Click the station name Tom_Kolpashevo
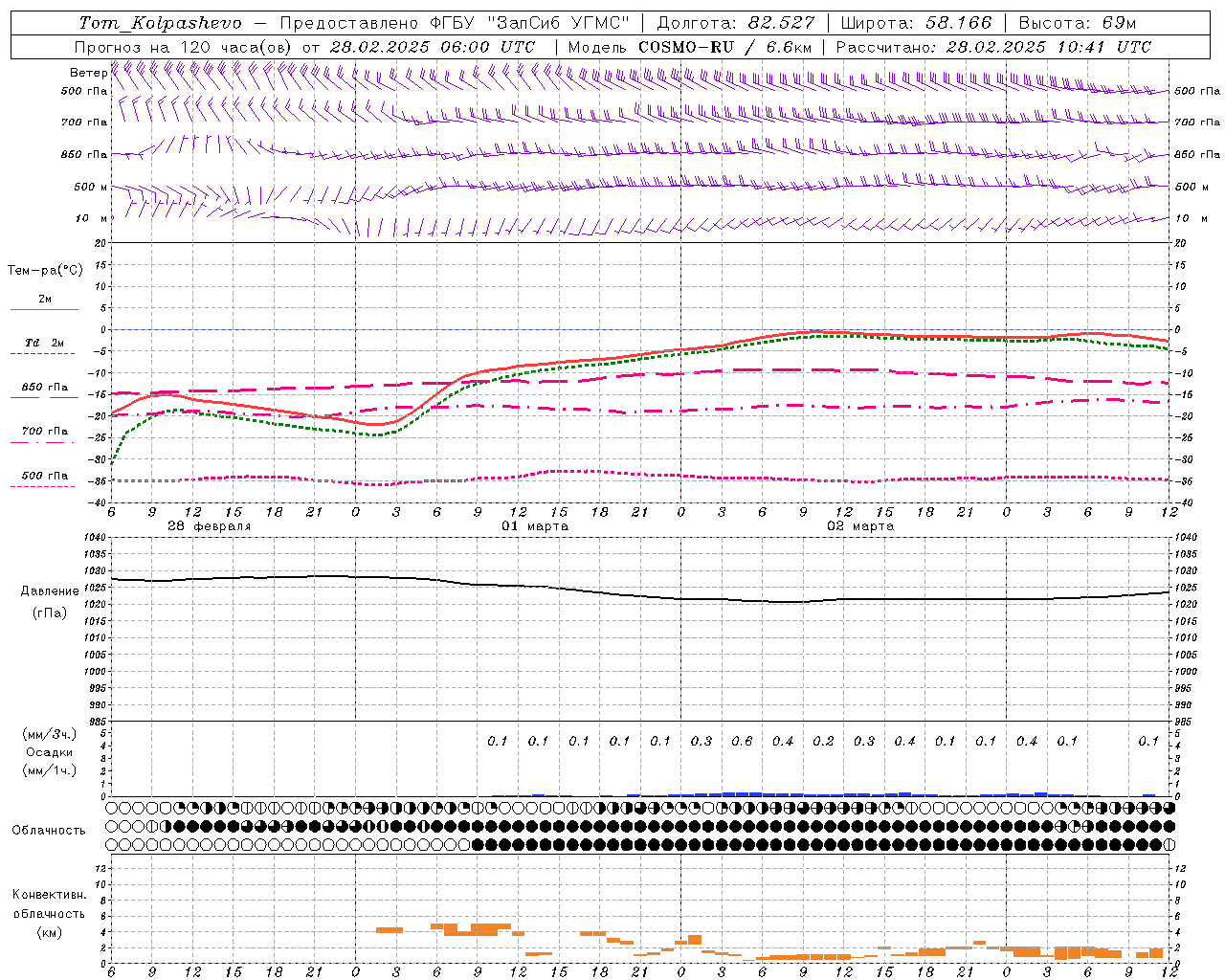This screenshot has width=1225, height=980. click(x=160, y=23)
